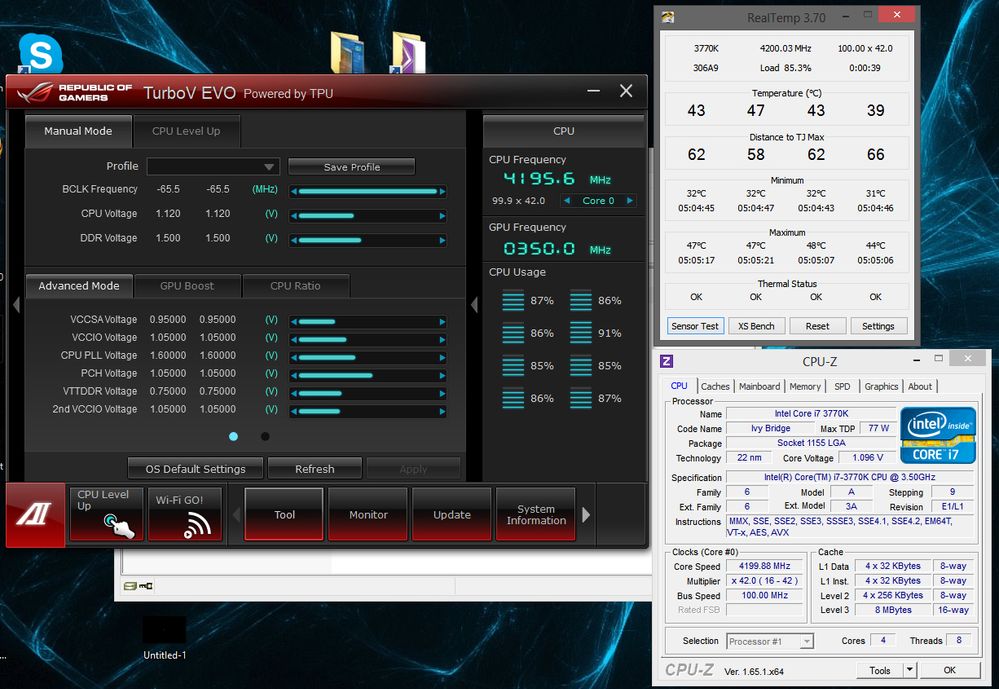Open the Advanced Mode tab
Viewport: 999px width, 689px height.
tap(79, 286)
